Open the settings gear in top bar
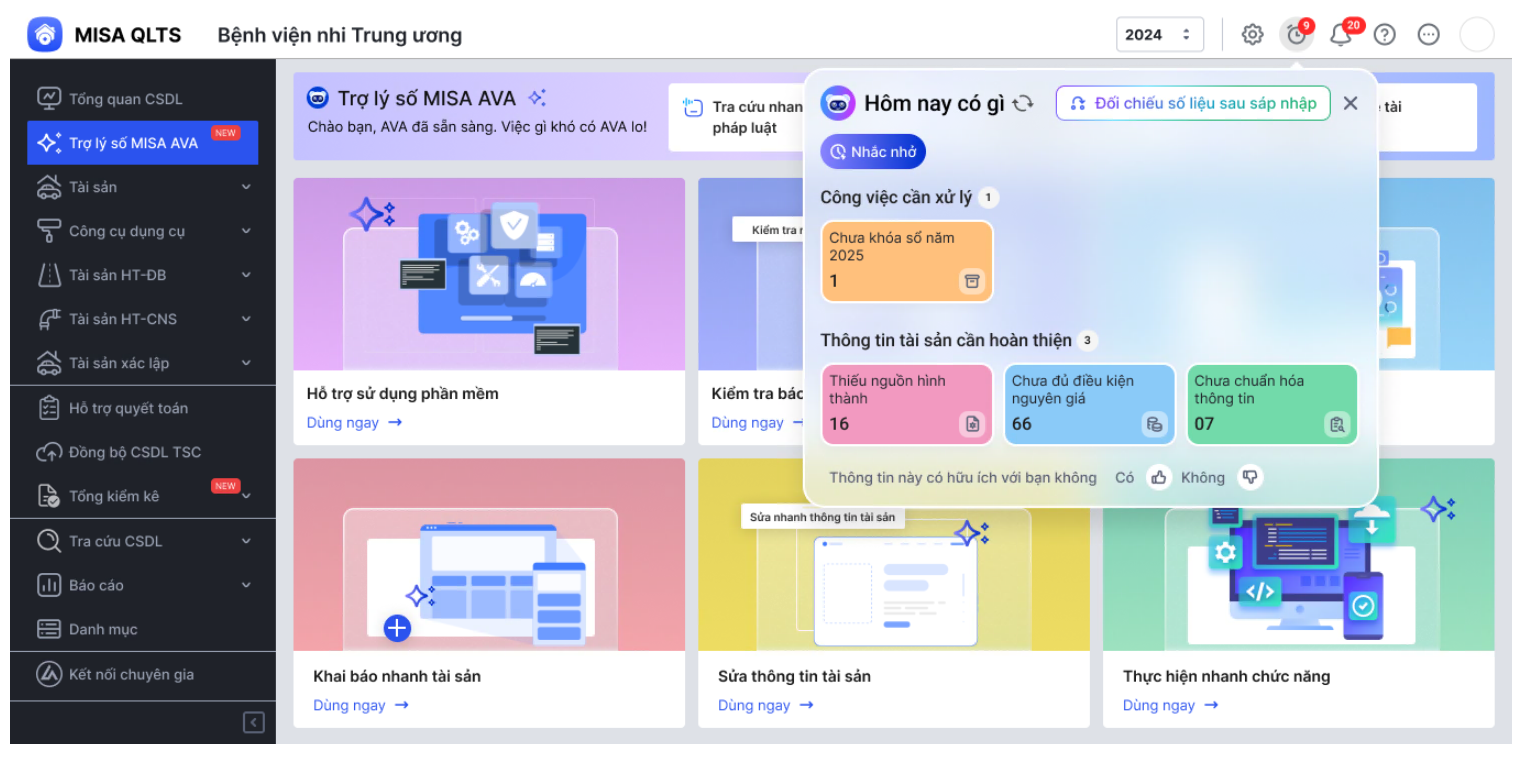Viewport: 1530px width, 766px height. (1252, 35)
